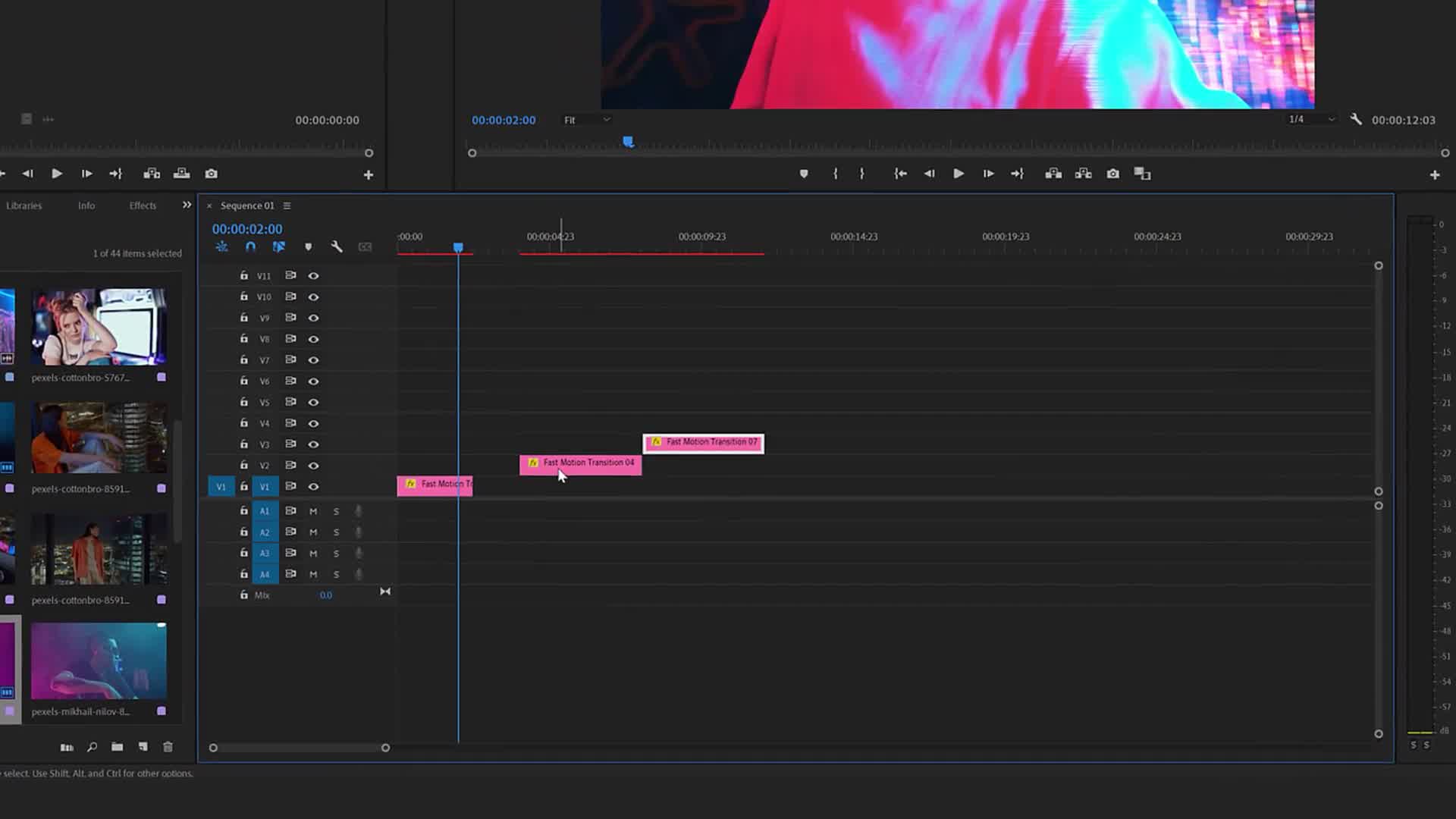Select pexels-mikhail-nilov thumbnail

pyautogui.click(x=99, y=661)
